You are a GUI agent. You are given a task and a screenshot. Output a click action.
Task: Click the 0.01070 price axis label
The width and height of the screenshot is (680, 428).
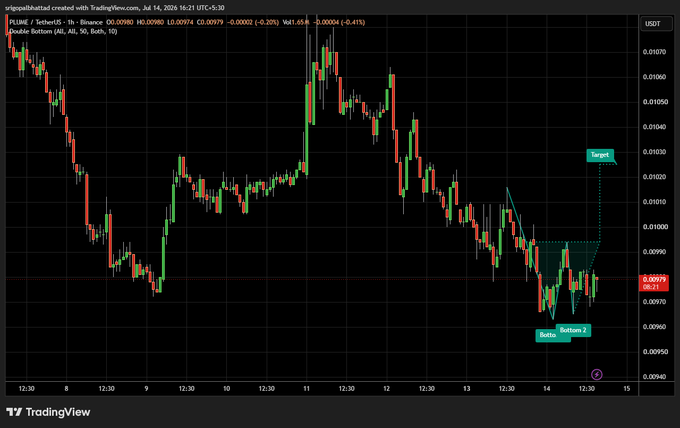pyautogui.click(x=654, y=52)
